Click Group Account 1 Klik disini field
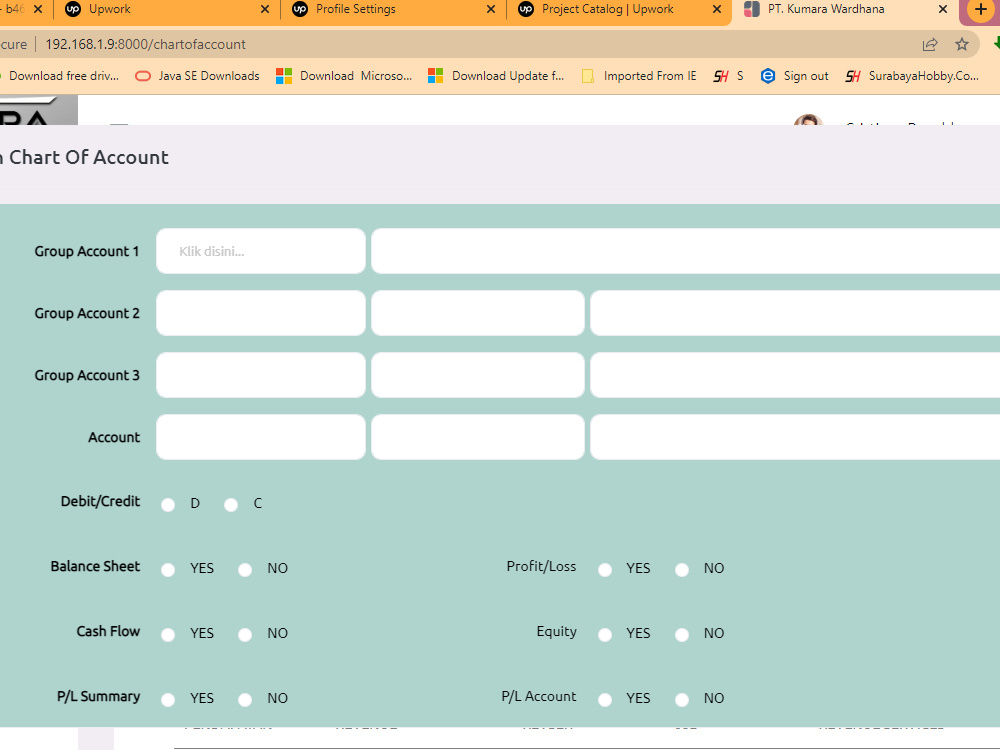Image resolution: width=1000 pixels, height=750 pixels. pos(261,251)
